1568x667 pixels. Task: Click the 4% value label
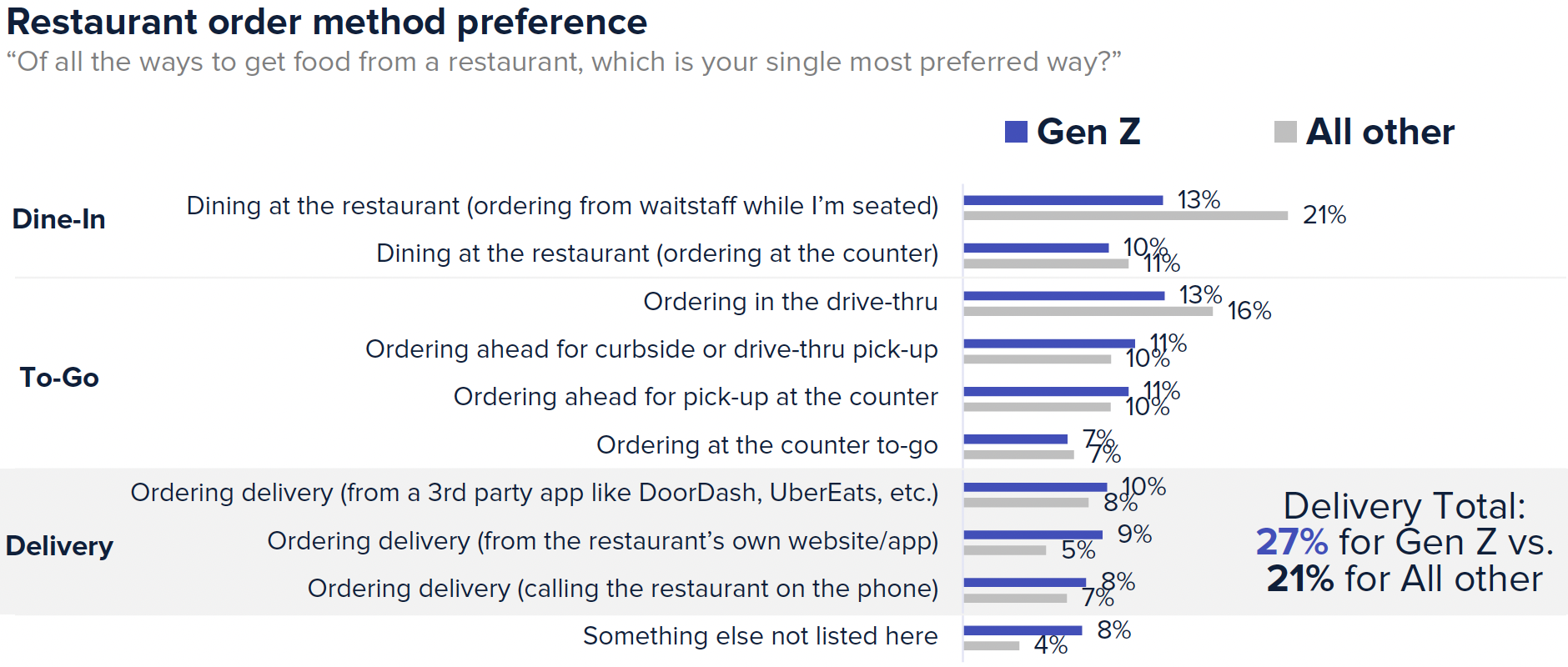coord(1050,645)
